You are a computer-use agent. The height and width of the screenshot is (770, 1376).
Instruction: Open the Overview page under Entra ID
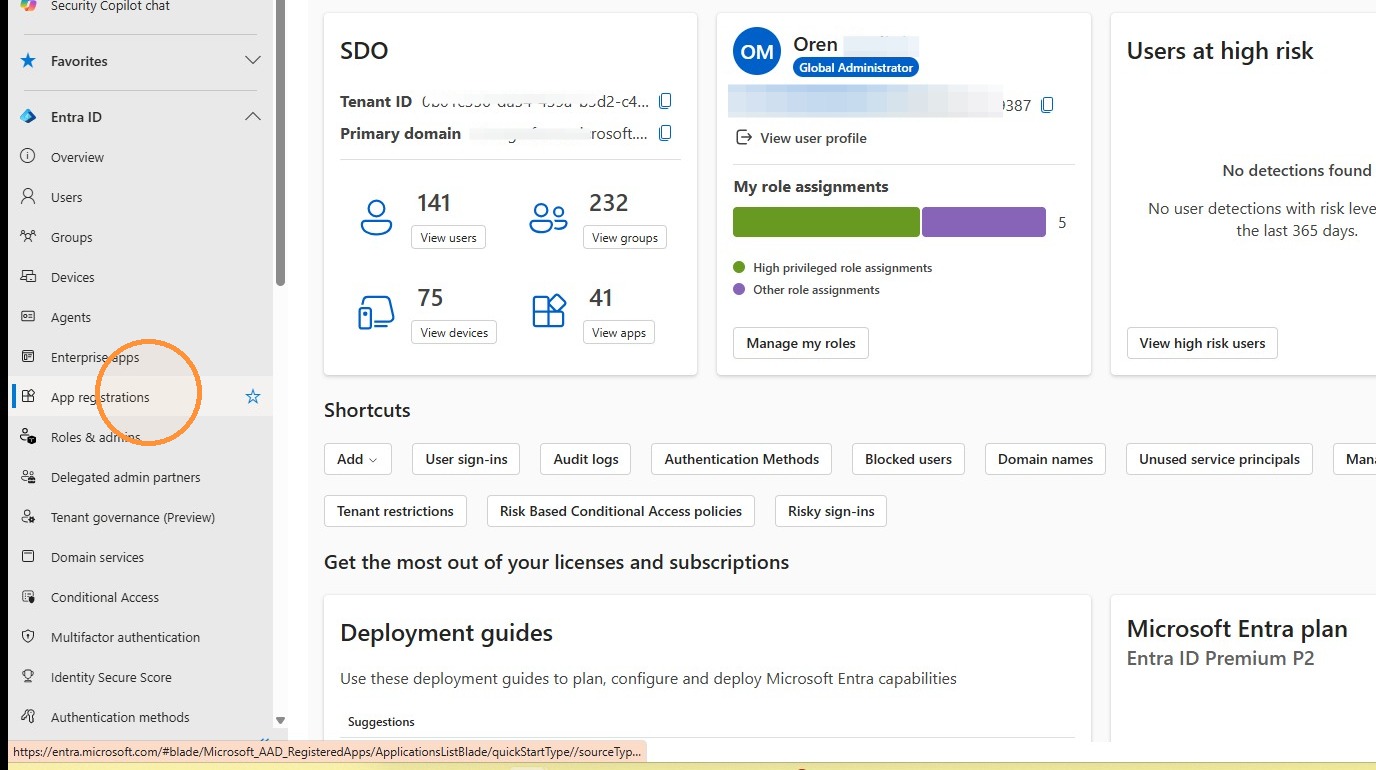pos(77,157)
